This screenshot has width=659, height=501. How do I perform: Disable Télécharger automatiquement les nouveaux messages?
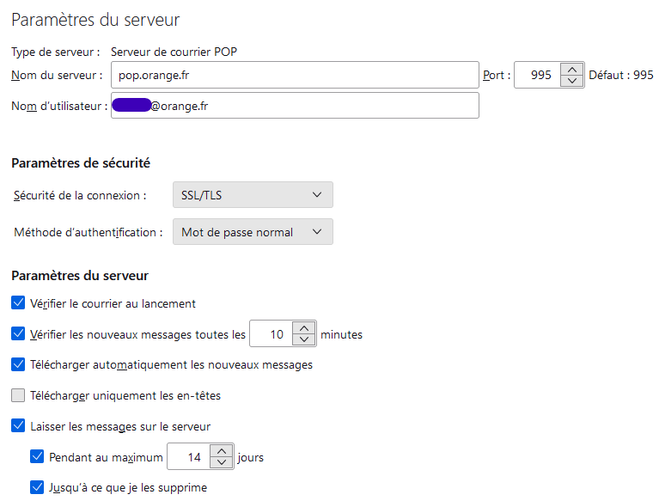click(18, 365)
